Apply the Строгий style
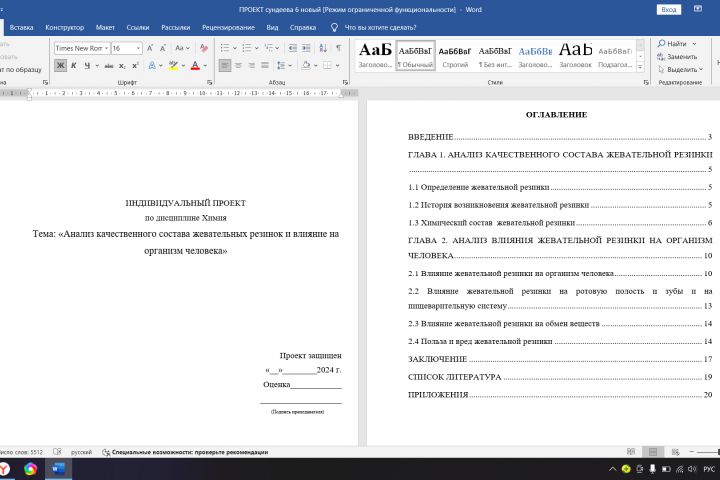Viewport: 720px width, 480px height. click(455, 56)
